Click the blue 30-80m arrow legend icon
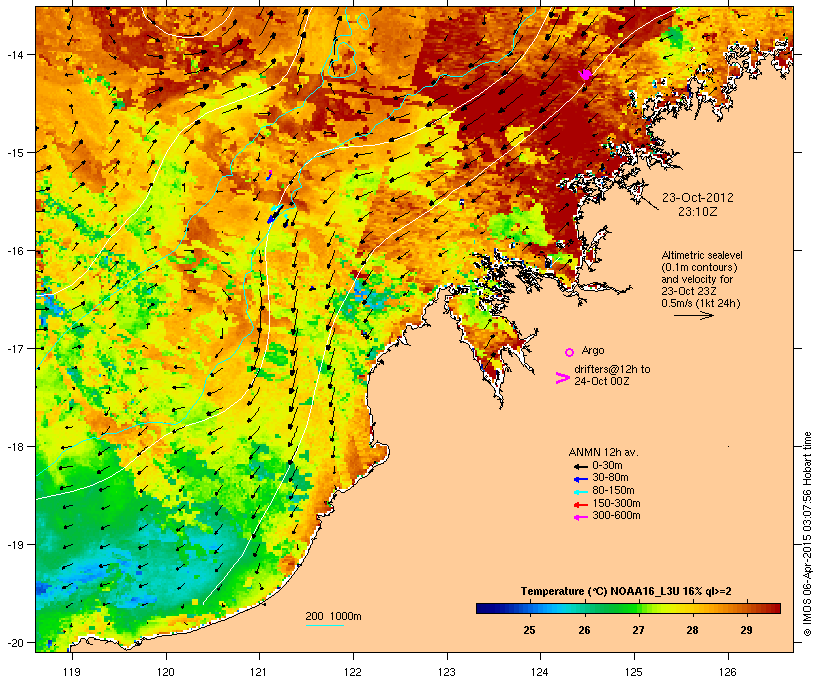The width and height of the screenshot is (820, 680). click(580, 479)
